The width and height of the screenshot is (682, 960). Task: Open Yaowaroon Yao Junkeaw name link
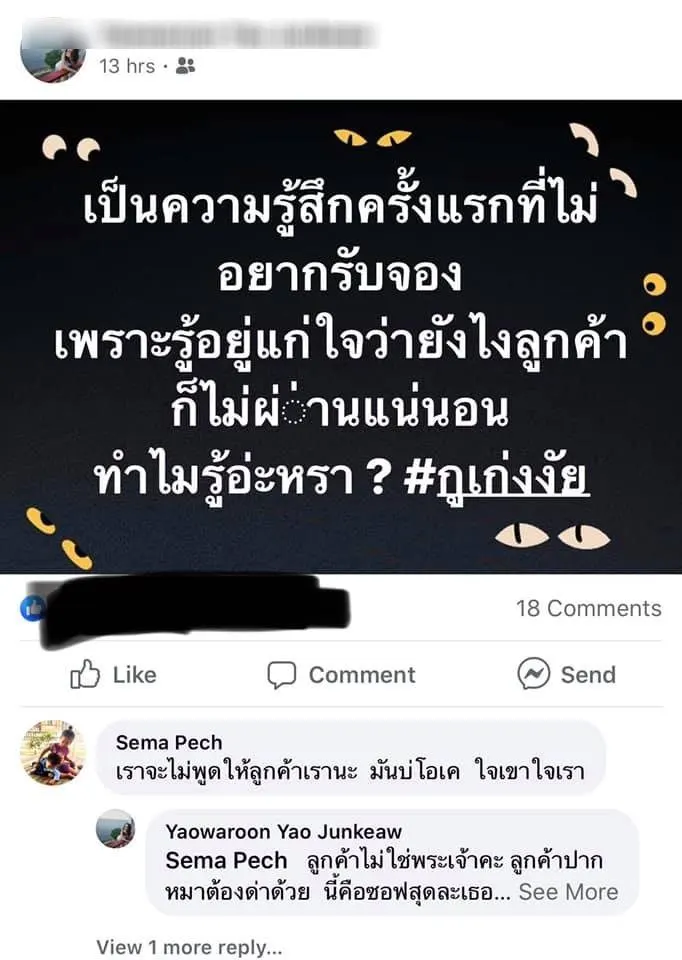pos(283,831)
